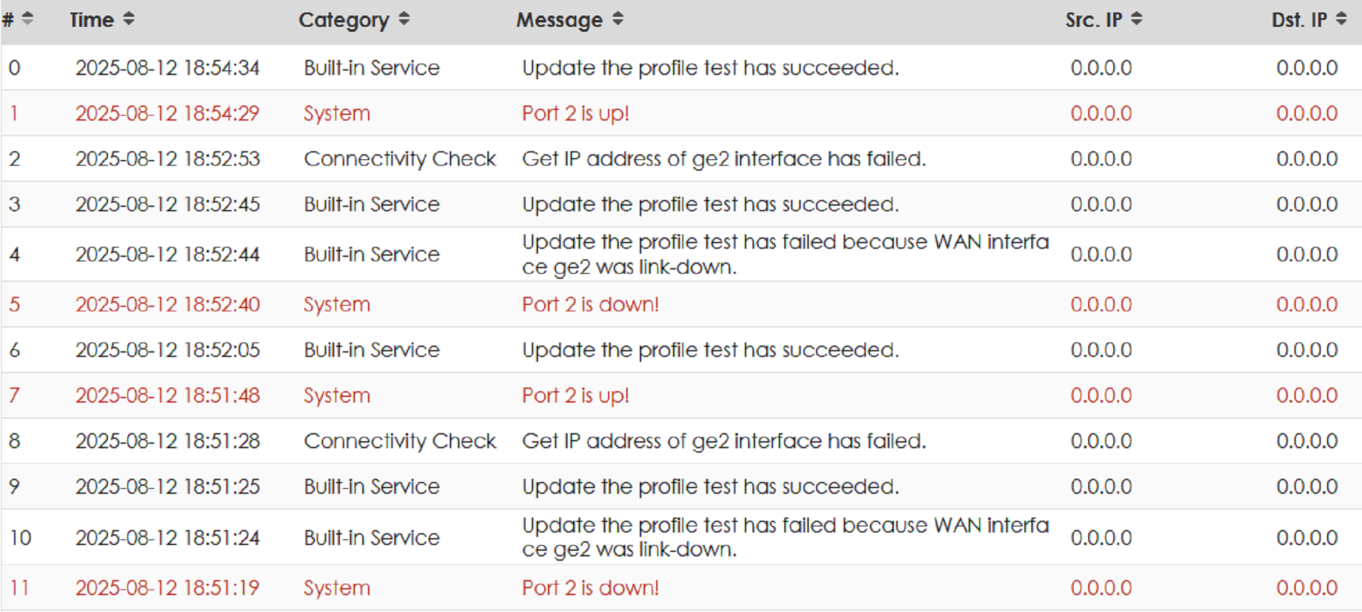Click the Time column header label
1362x612 pixels.
92,20
